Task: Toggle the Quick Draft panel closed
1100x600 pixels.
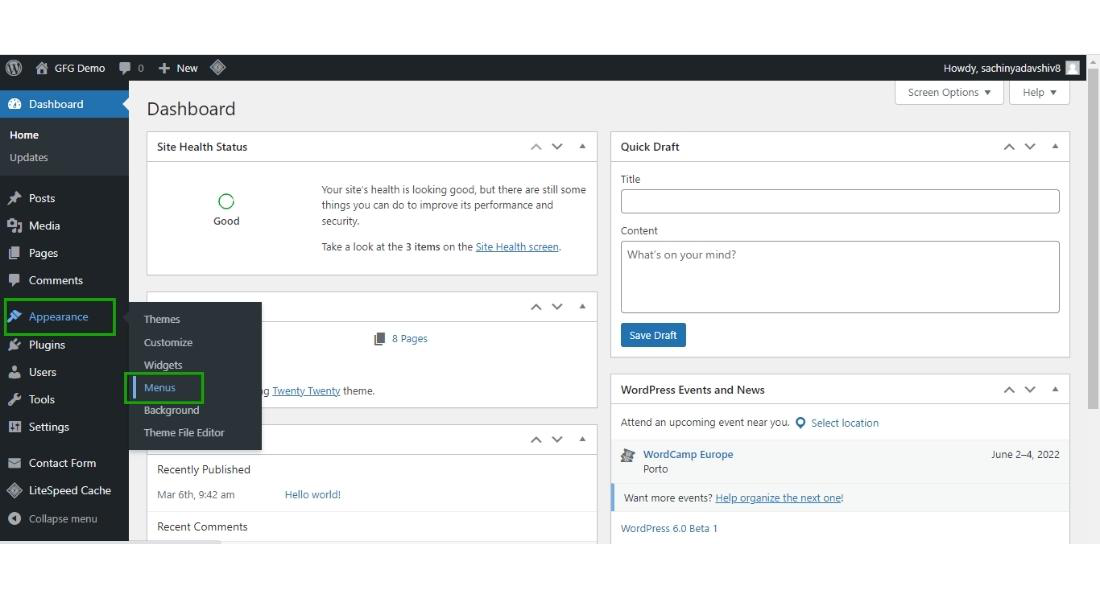Action: click(1055, 147)
